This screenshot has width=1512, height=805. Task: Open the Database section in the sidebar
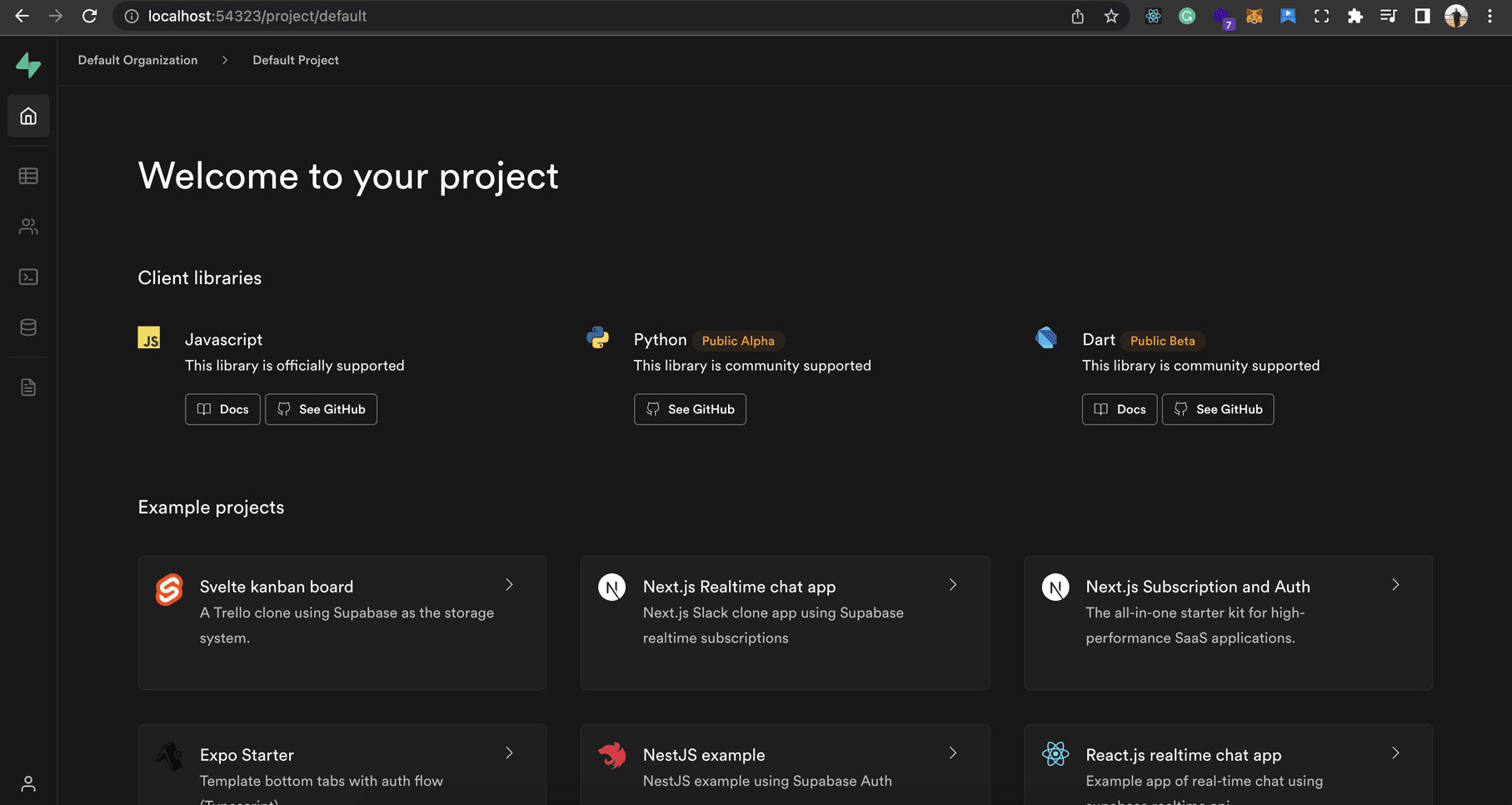tap(27, 327)
